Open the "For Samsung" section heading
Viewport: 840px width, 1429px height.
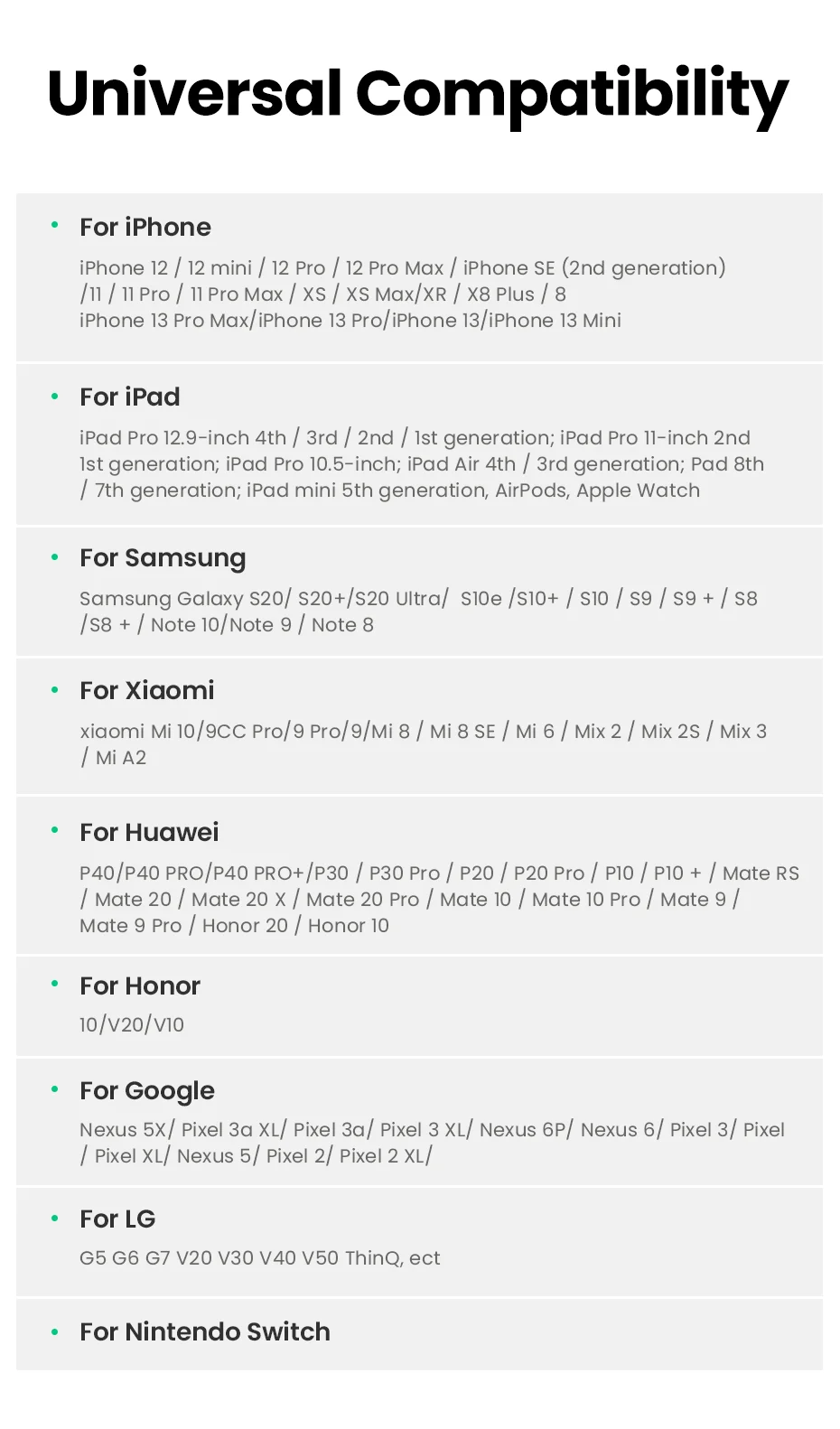163,558
